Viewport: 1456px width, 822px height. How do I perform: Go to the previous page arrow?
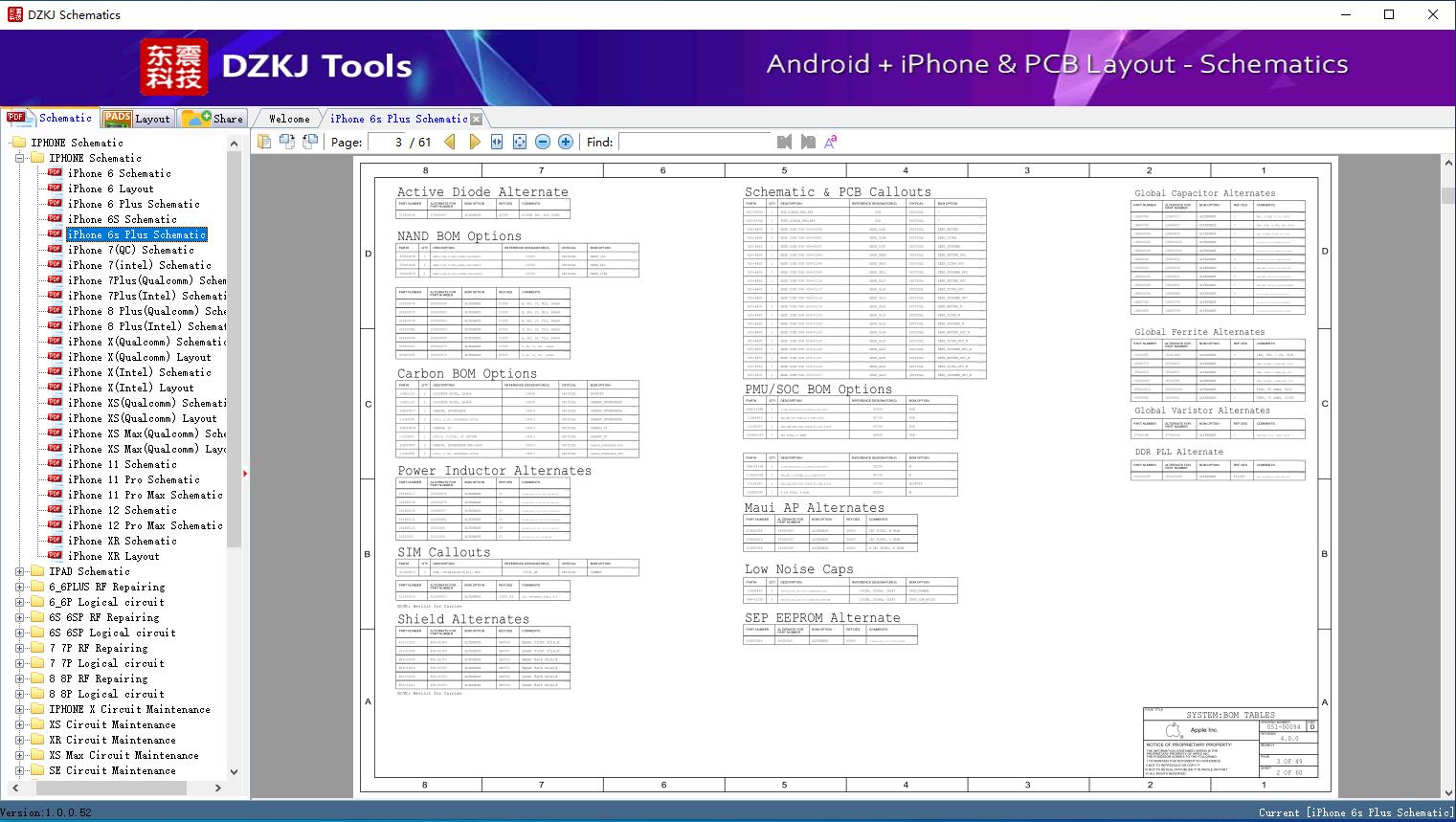point(450,142)
